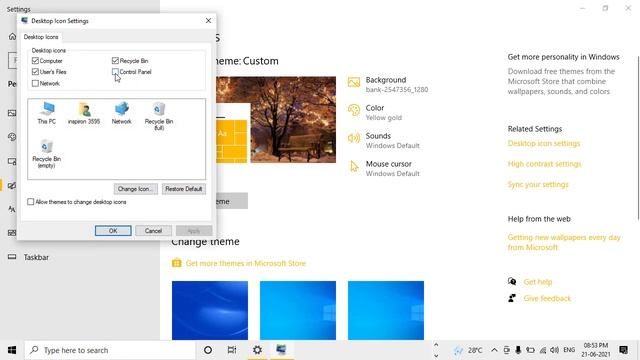This screenshot has width=640, height=360.
Task: Click the Sounds speaker icon
Action: point(354,138)
